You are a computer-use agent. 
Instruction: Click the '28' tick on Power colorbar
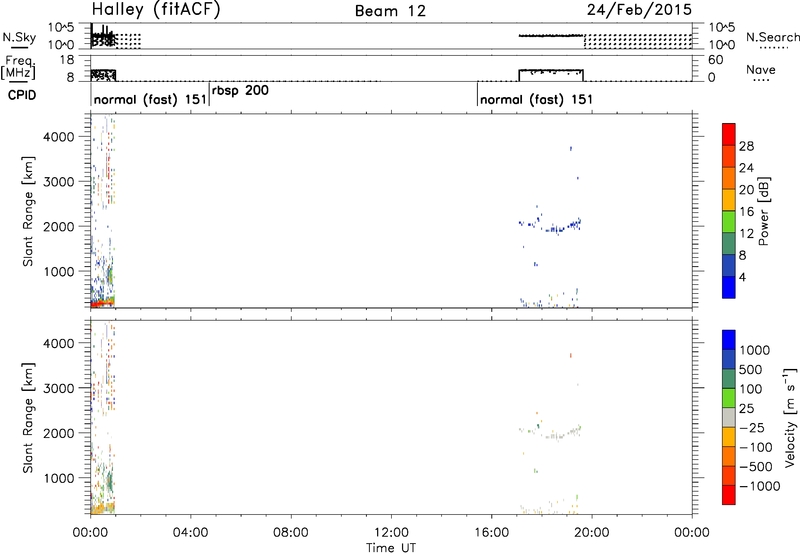(746, 146)
